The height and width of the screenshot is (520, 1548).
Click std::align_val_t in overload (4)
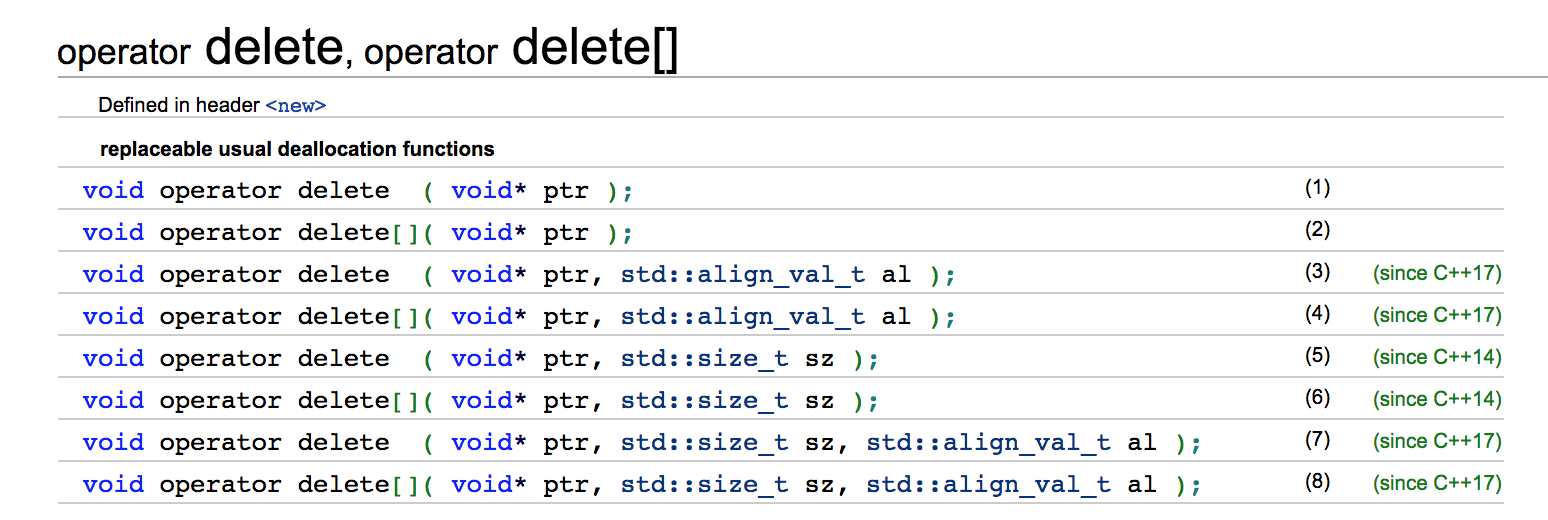tap(742, 317)
